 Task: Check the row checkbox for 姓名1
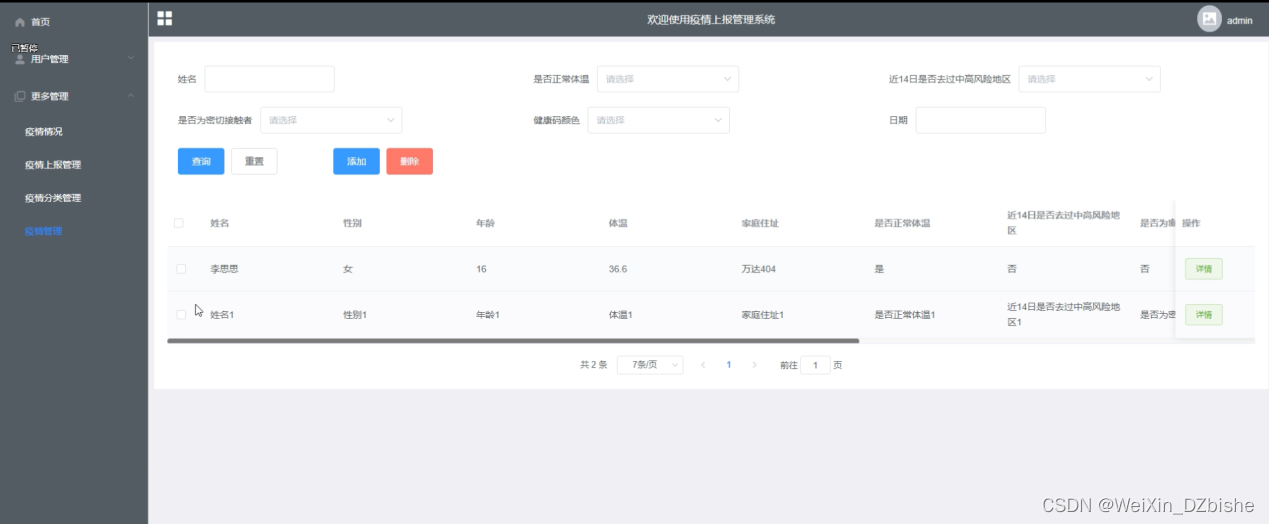click(181, 314)
